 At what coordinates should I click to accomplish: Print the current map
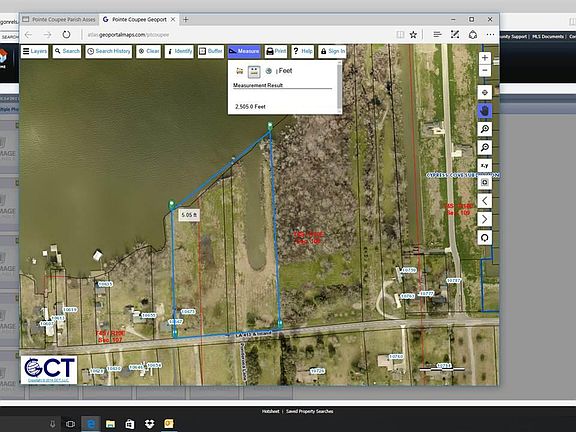pyautogui.click(x=276, y=51)
